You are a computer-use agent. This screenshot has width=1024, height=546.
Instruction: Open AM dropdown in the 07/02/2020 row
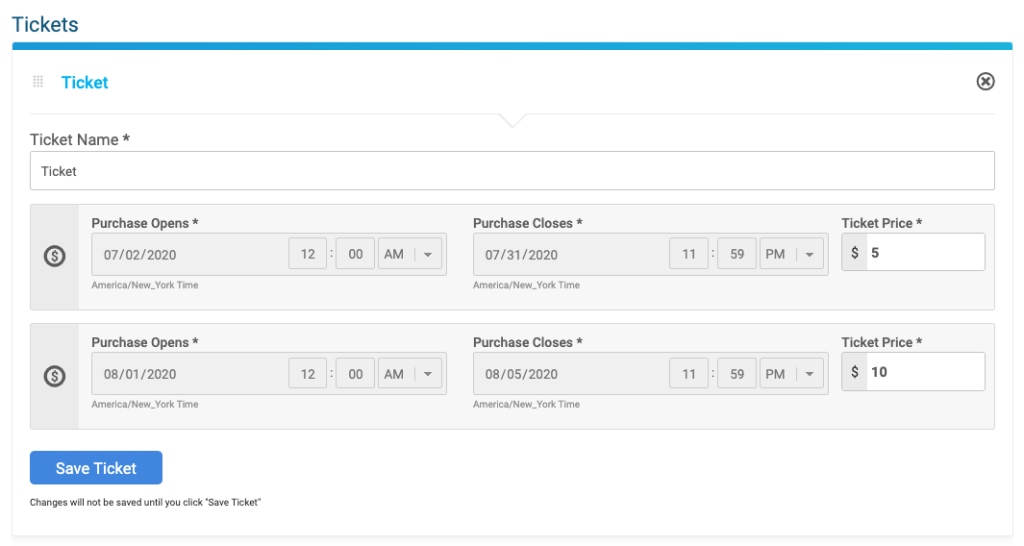click(x=410, y=254)
